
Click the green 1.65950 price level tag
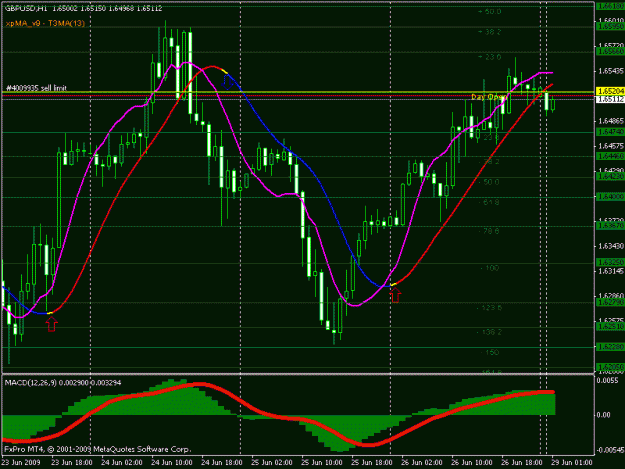coord(610,26)
